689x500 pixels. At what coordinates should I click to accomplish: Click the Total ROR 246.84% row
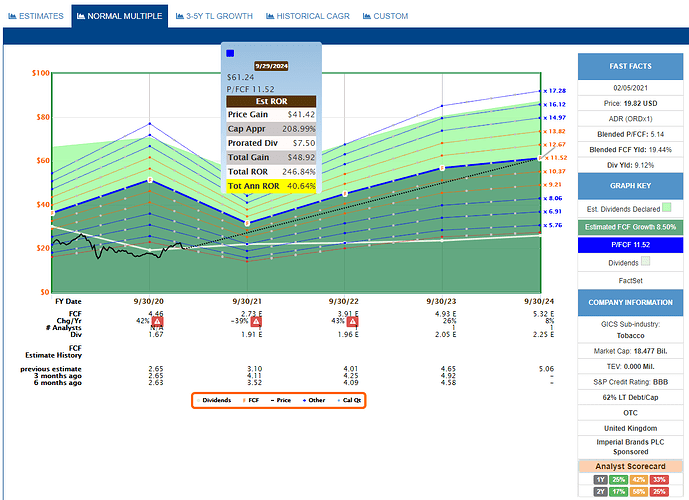(271, 172)
